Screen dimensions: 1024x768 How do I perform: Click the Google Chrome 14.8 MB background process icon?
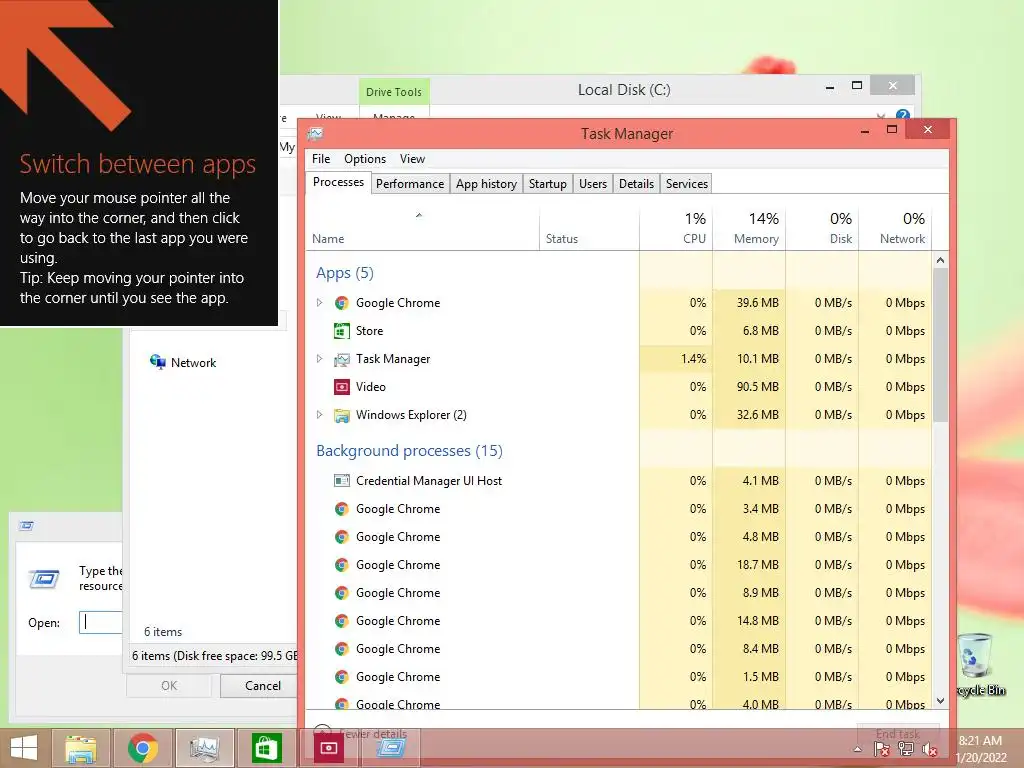[x=342, y=621]
